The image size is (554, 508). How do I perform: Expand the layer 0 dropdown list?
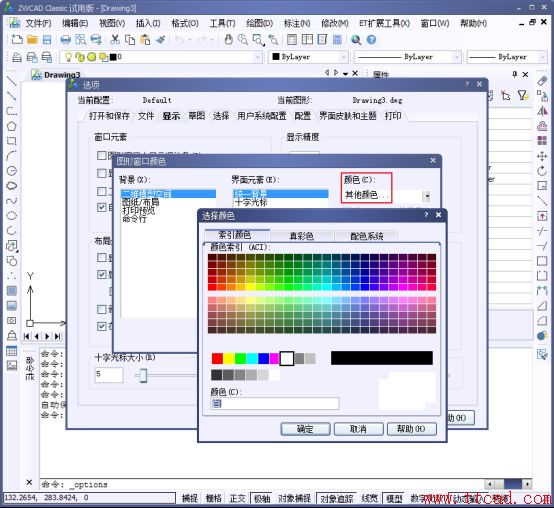[x=258, y=57]
